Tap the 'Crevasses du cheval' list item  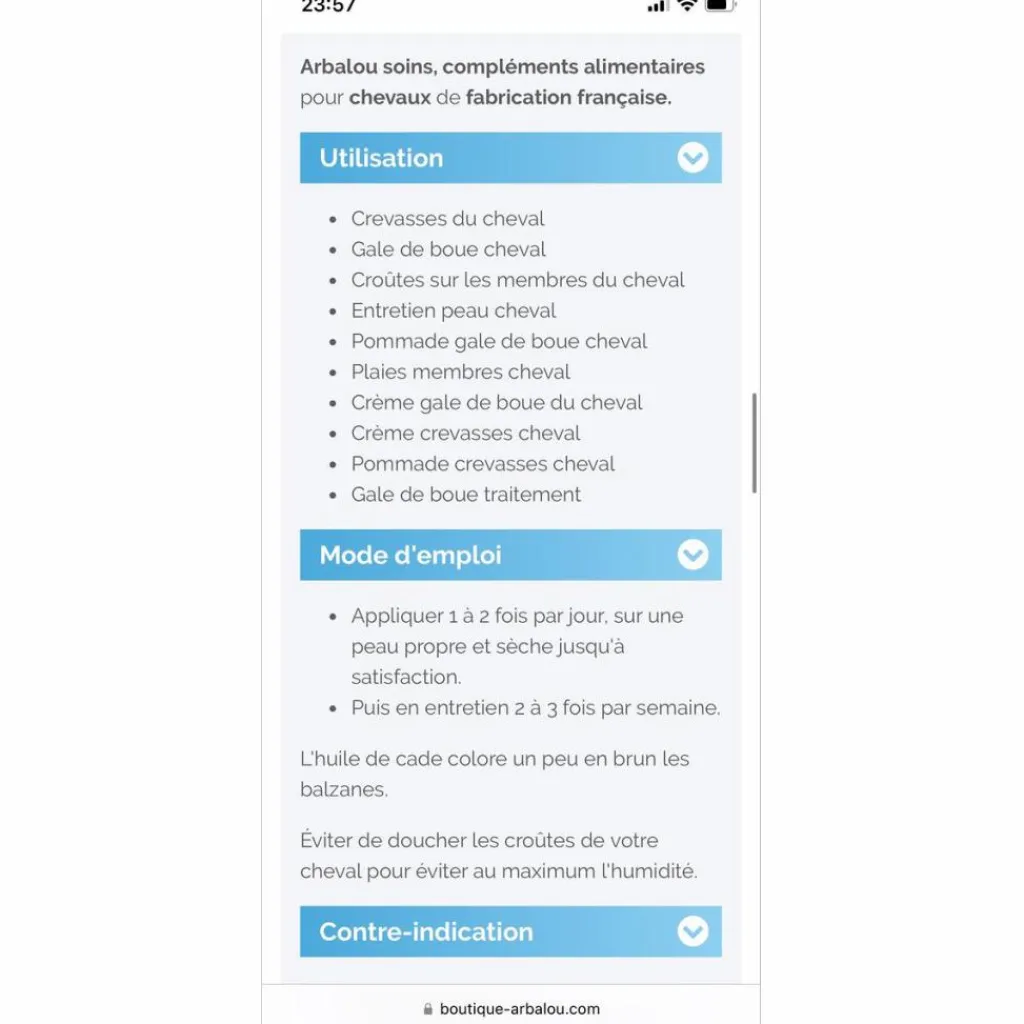pos(447,218)
